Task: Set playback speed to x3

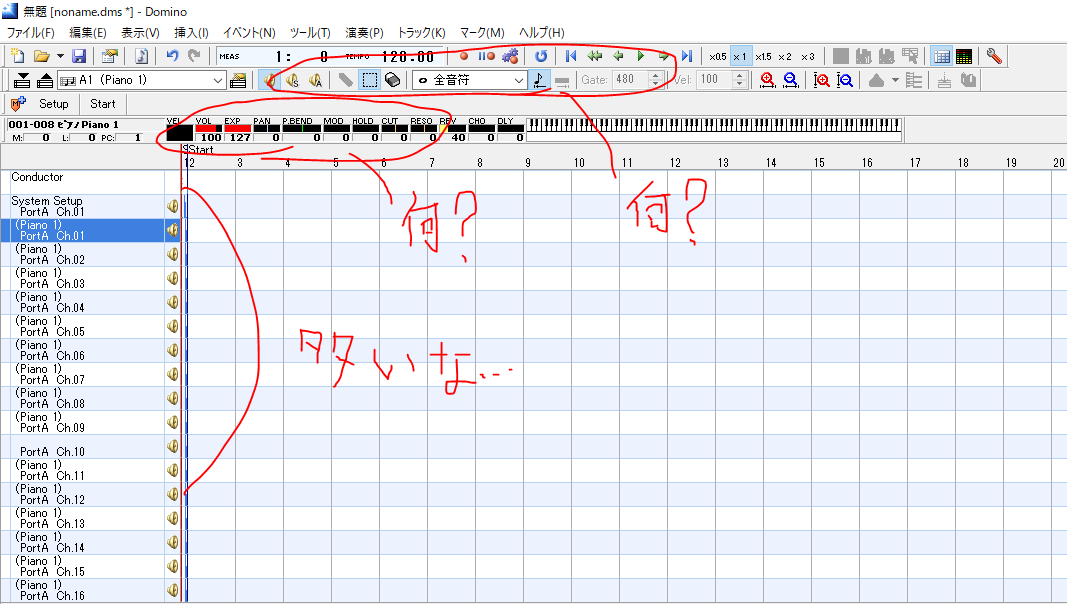Action: (808, 56)
